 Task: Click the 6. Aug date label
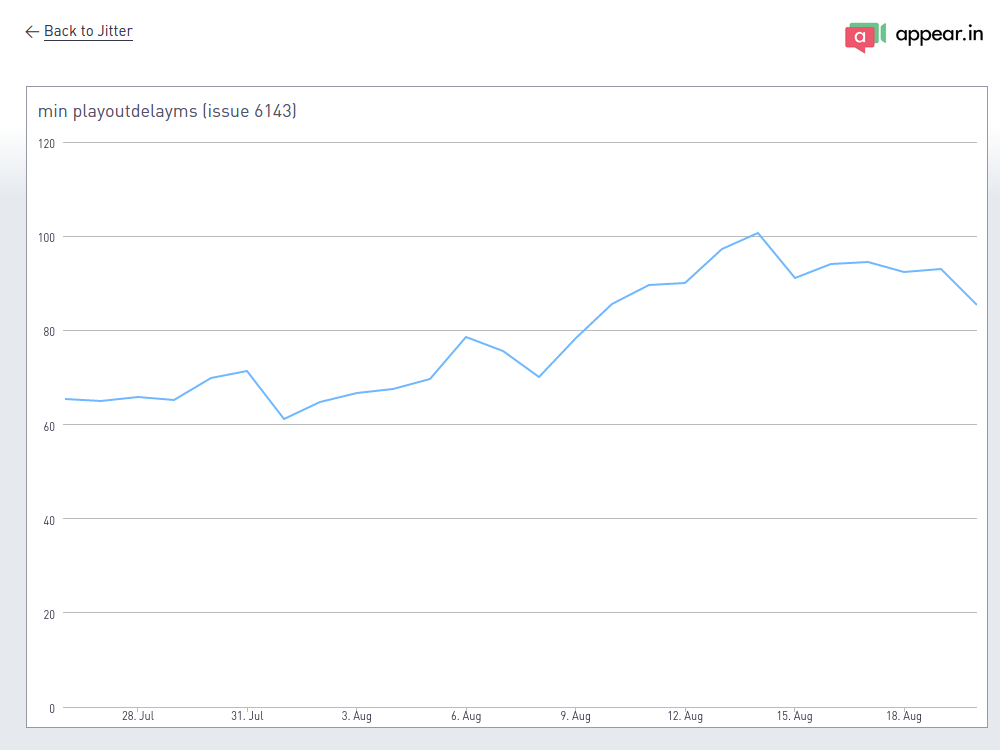[x=466, y=716]
